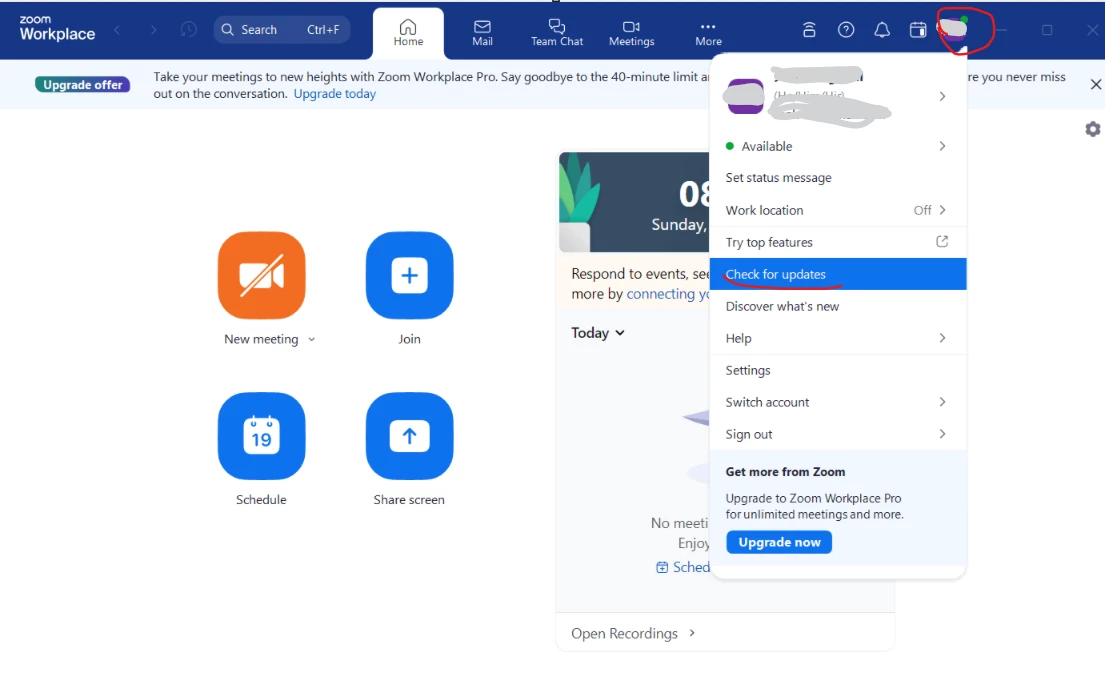
Task: Open the More tab
Action: (x=708, y=32)
